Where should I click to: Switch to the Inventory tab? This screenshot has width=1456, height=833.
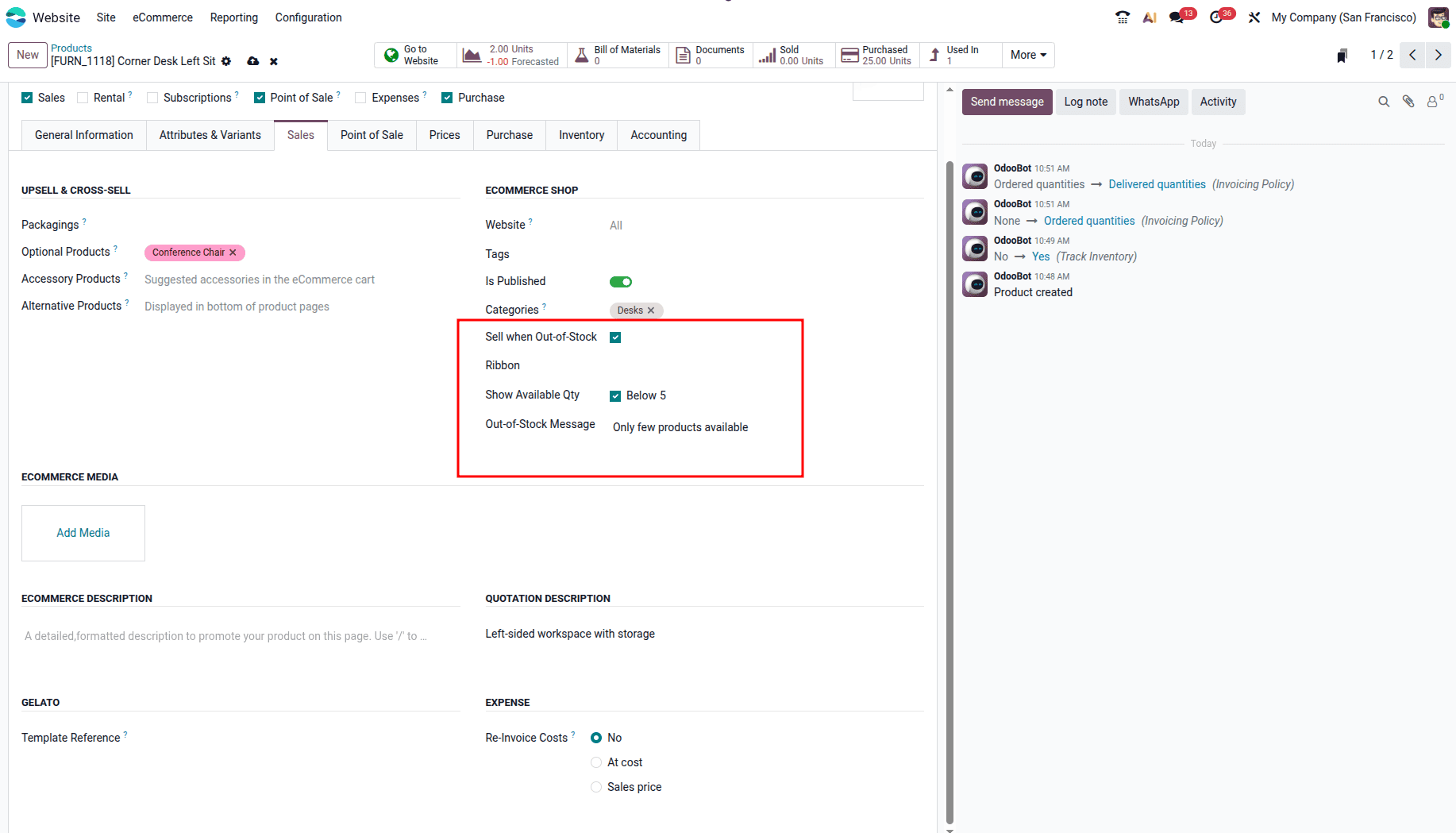coord(581,135)
